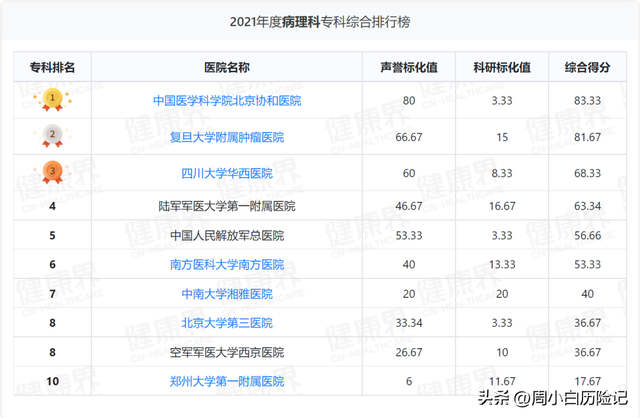This screenshot has width=640, height=418.
Task: Click total score 63.34 cell
Action: (588, 206)
